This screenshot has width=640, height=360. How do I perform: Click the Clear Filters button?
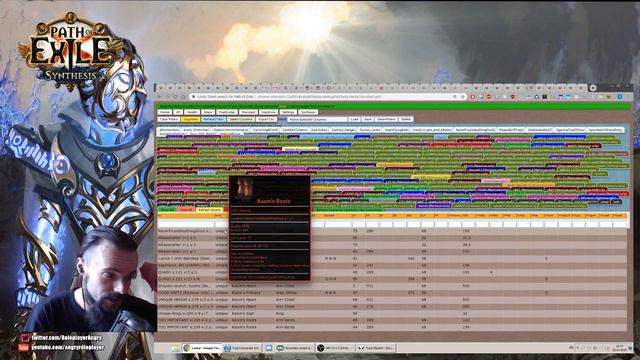(169, 119)
